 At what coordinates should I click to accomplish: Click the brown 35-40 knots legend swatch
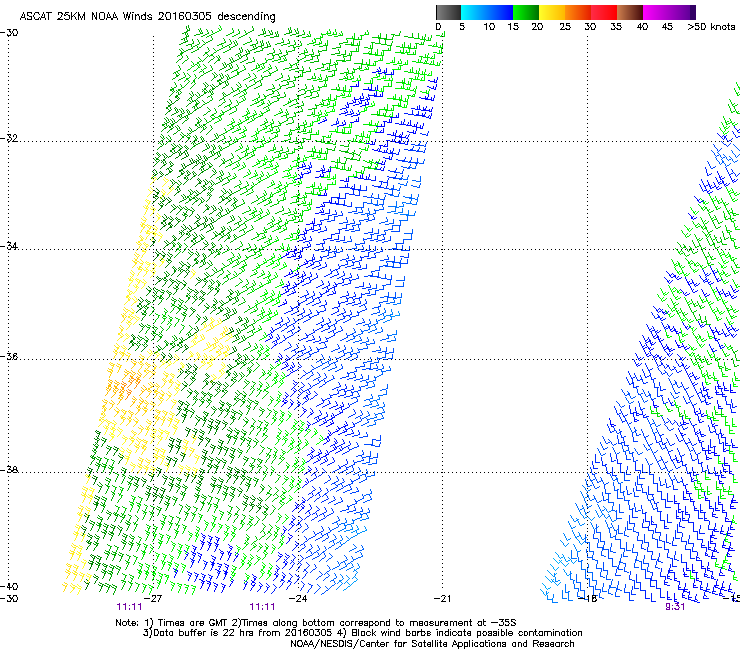(630, 12)
